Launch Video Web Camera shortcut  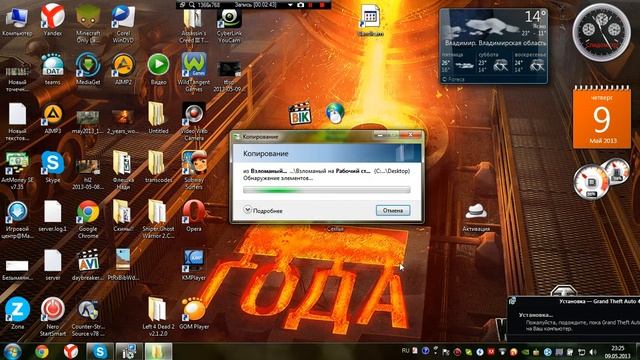[x=193, y=114]
